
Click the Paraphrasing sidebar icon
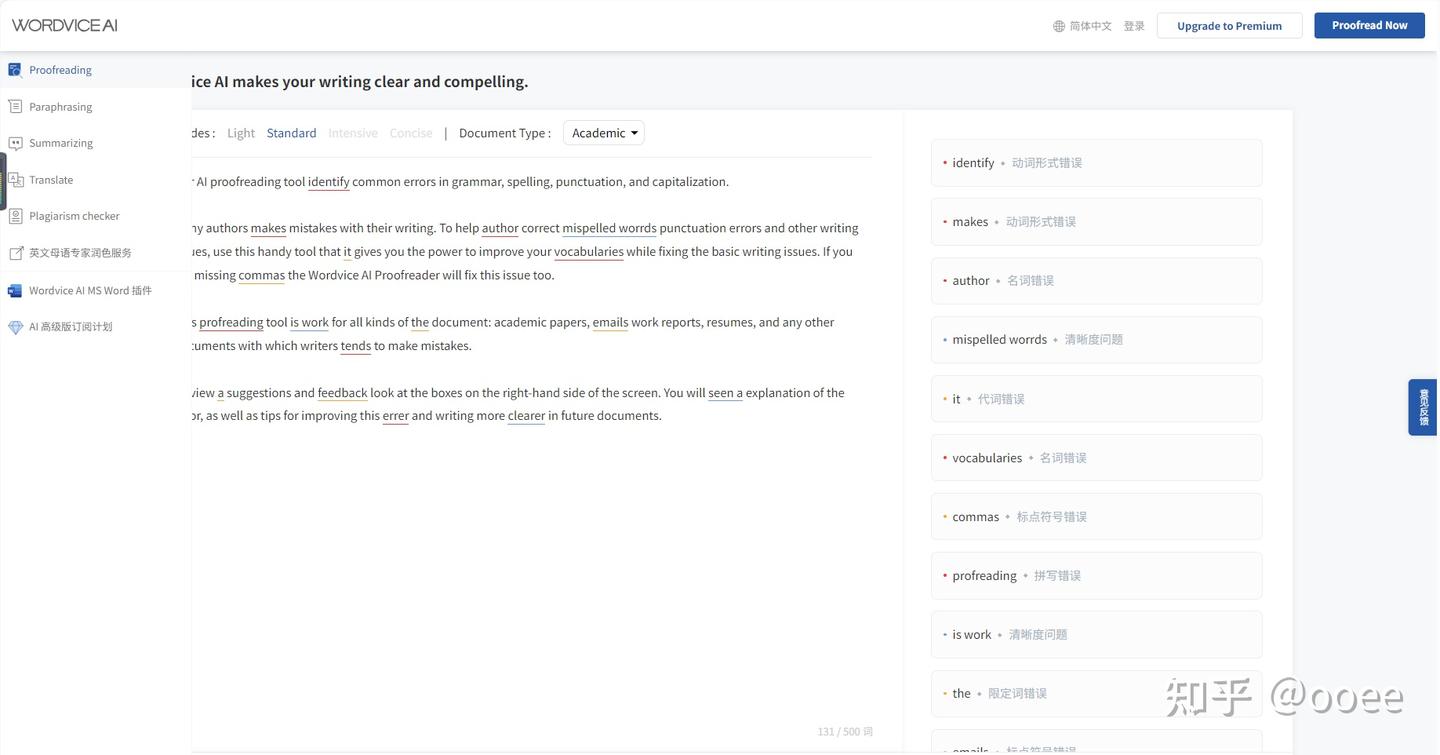click(15, 107)
